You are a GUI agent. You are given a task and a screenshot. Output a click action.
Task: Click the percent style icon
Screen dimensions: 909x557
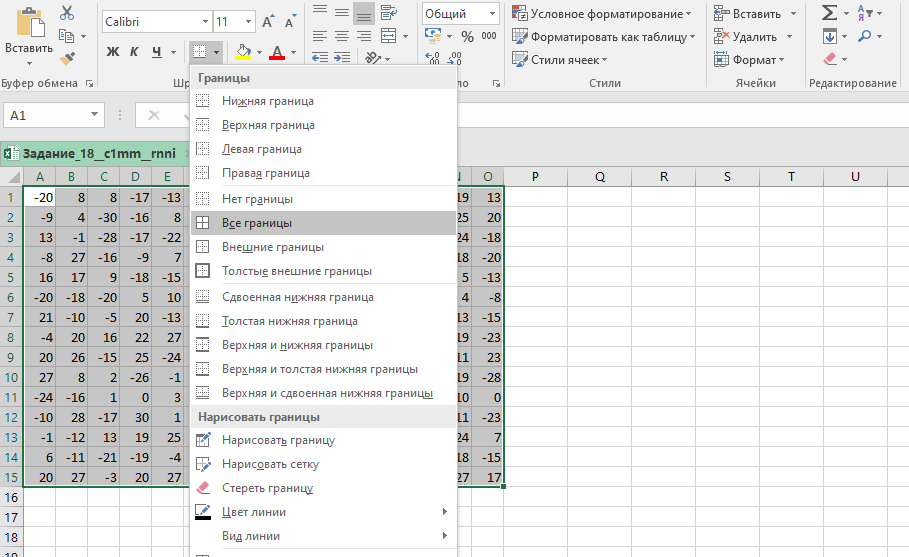[x=467, y=36]
